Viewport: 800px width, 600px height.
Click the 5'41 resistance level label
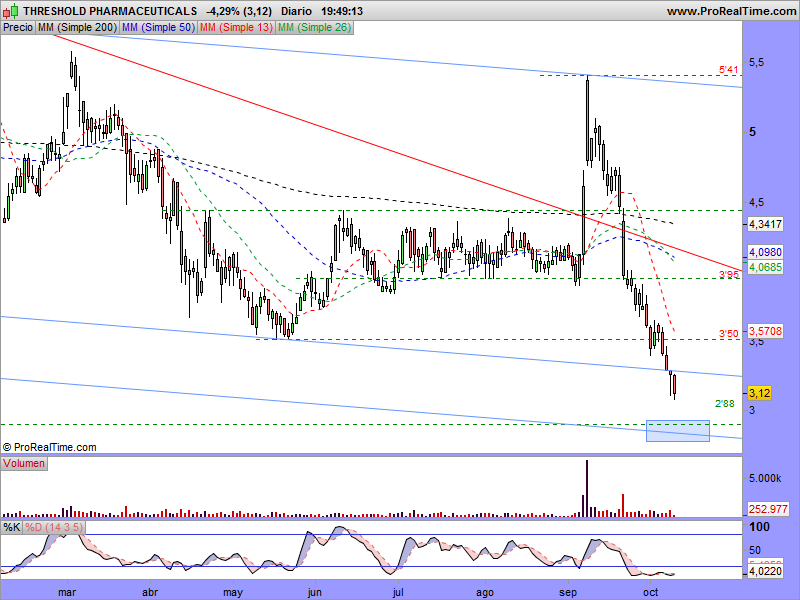tap(728, 70)
